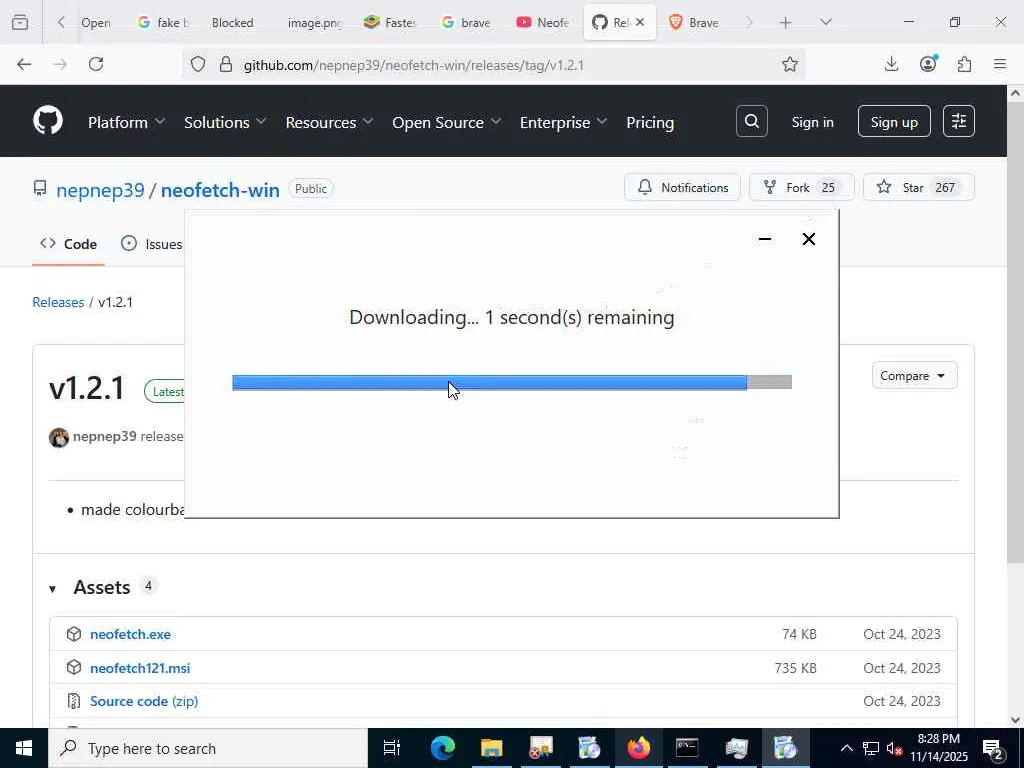The height and width of the screenshot is (768, 1024).
Task: Open Firefox from taskbar
Action: click(638, 748)
